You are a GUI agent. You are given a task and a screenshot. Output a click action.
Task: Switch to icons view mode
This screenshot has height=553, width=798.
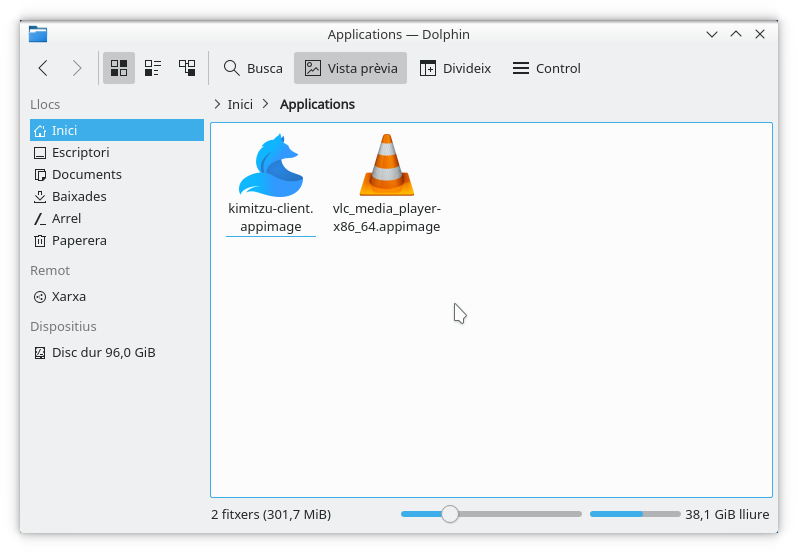(119, 68)
